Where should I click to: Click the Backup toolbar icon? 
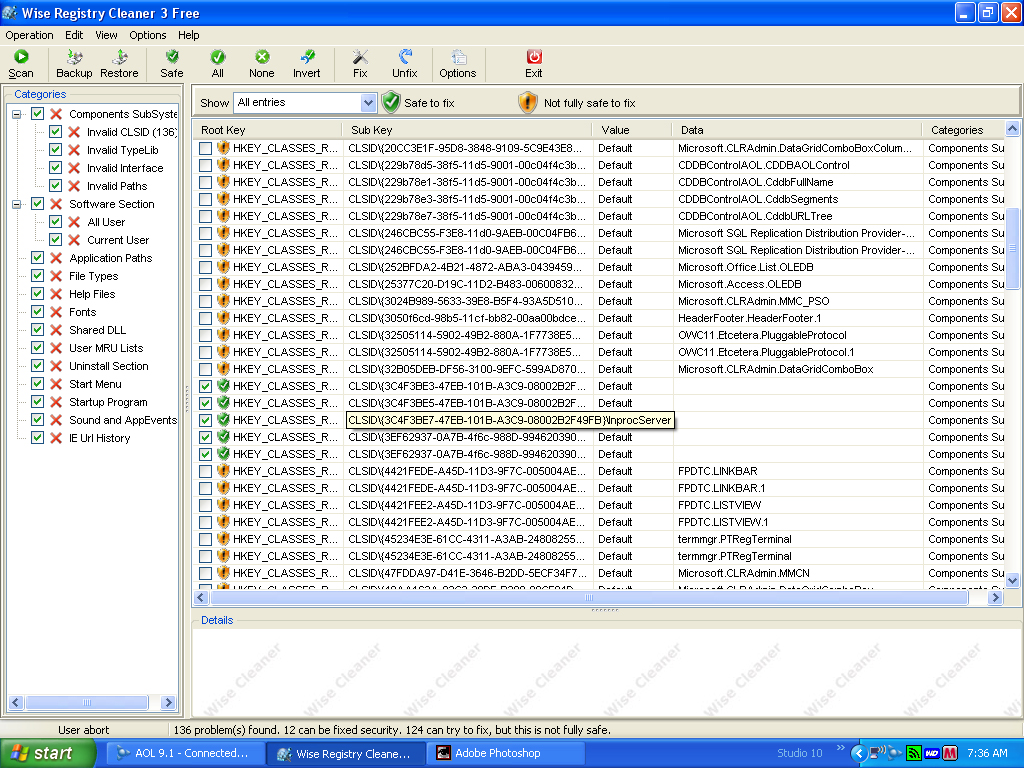(74, 57)
